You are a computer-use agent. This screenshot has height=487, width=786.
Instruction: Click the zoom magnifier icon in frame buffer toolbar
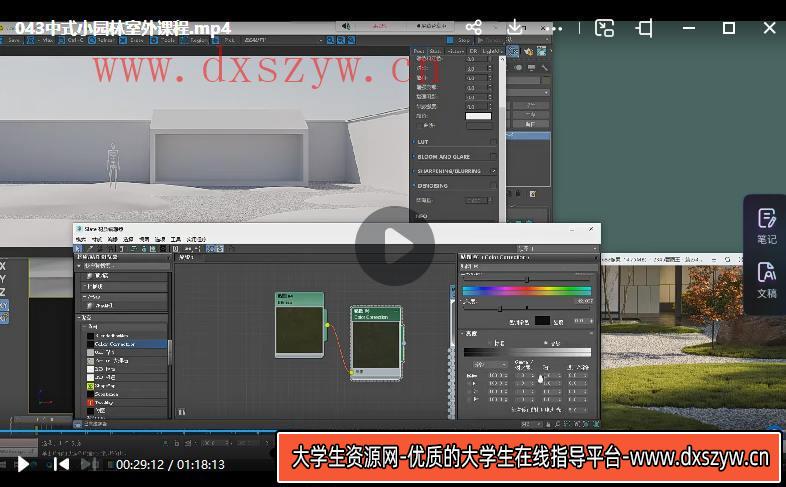pyautogui.click(x=331, y=40)
